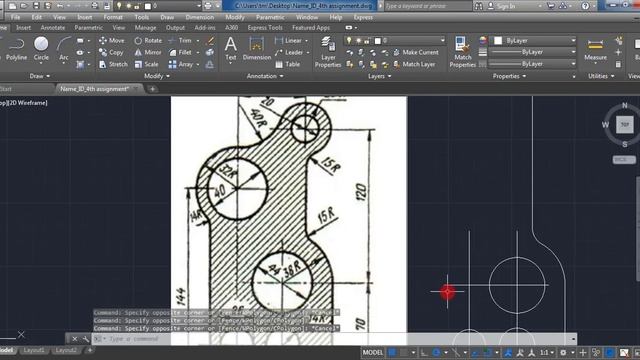The image size is (640, 360).
Task: Click the Customize wrench icon beside the command line
Action: click(x=85, y=339)
